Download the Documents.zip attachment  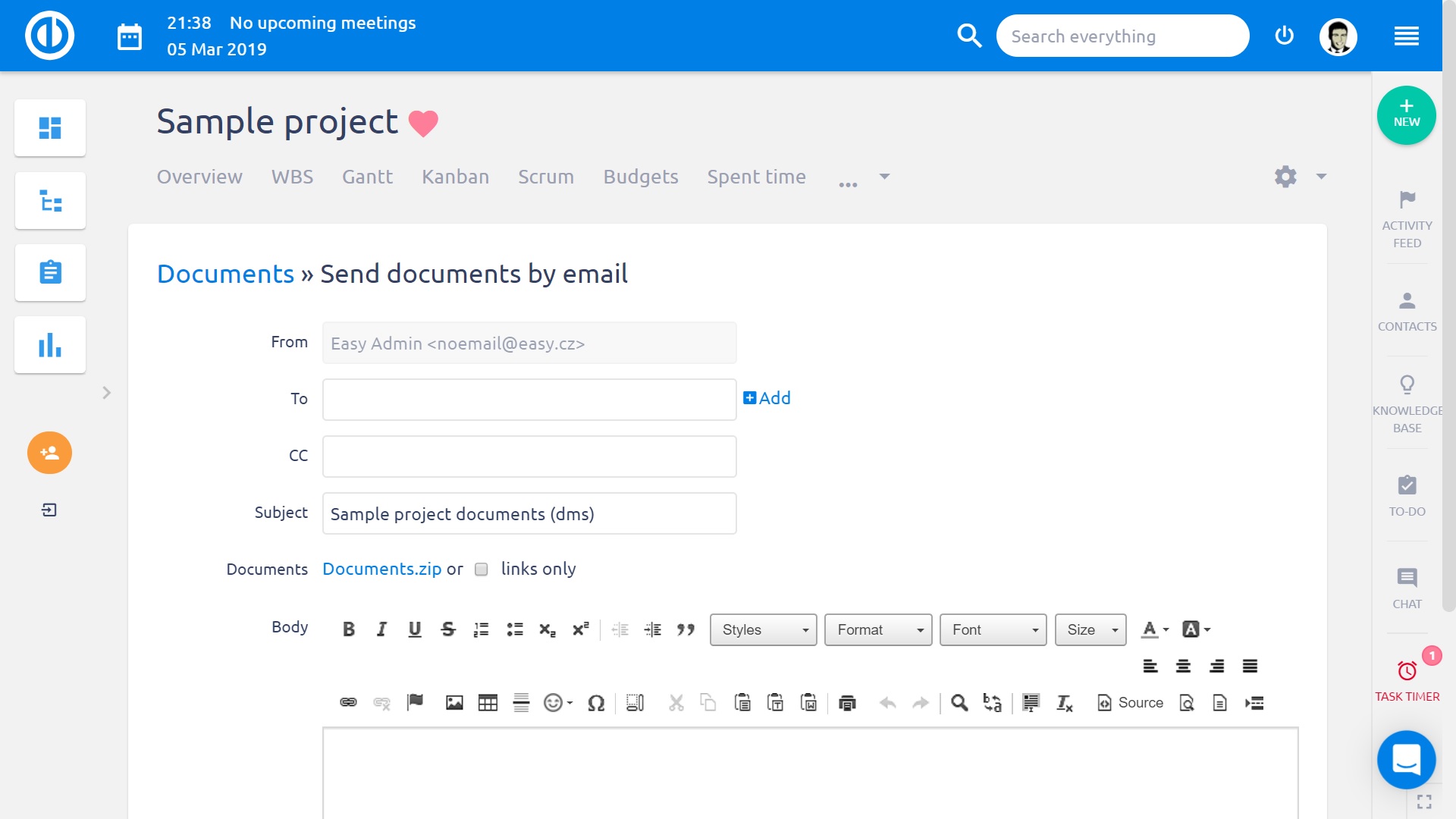click(x=381, y=569)
